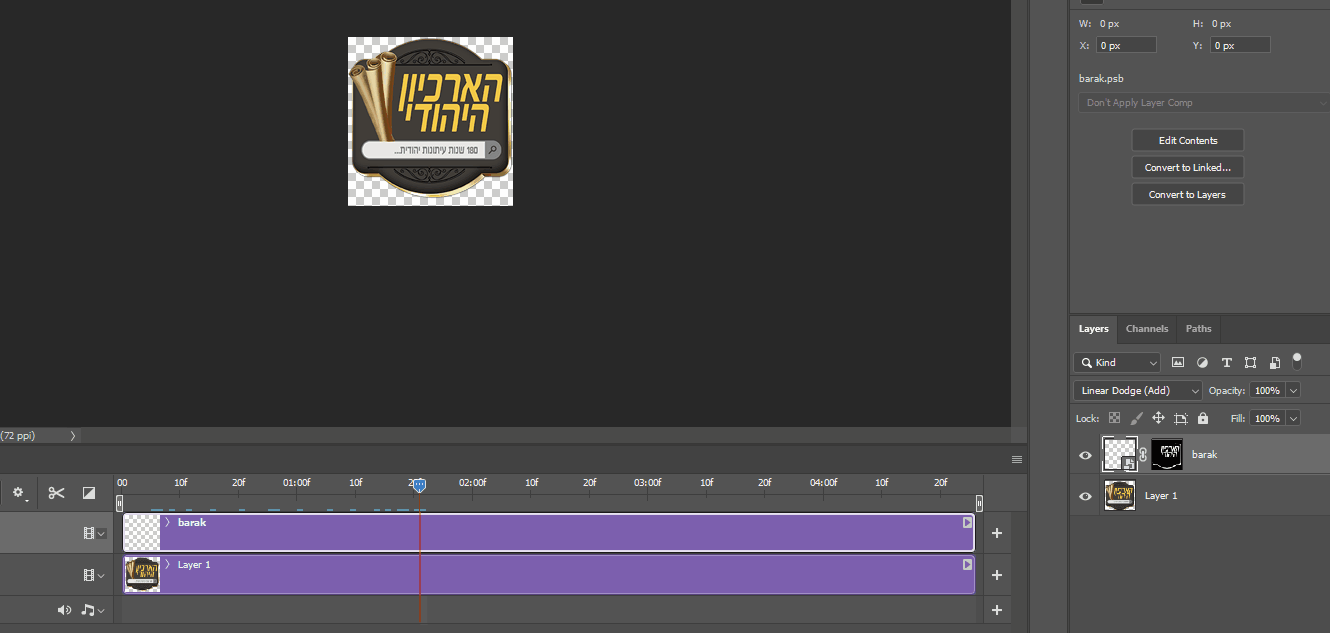The image size is (1330, 633).
Task: Click the Y position field
Action: point(1241,45)
